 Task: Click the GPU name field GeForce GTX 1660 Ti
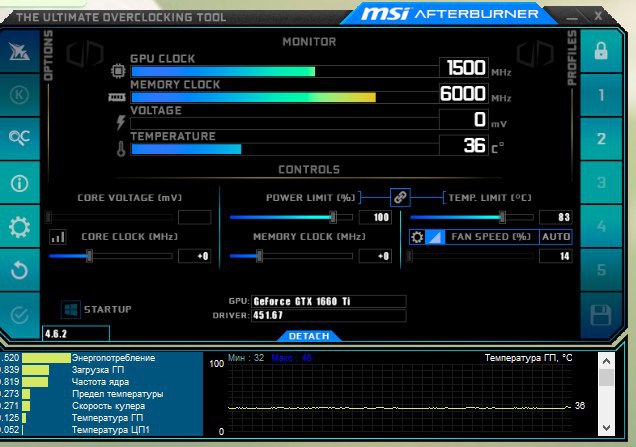(329, 301)
